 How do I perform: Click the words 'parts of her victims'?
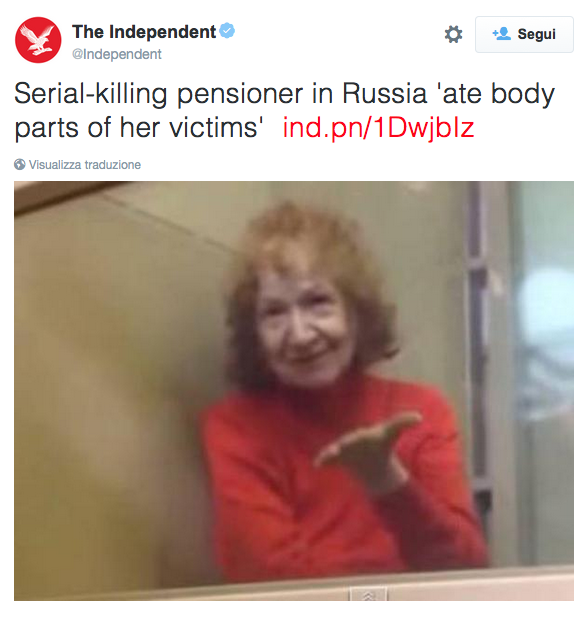[139, 127]
